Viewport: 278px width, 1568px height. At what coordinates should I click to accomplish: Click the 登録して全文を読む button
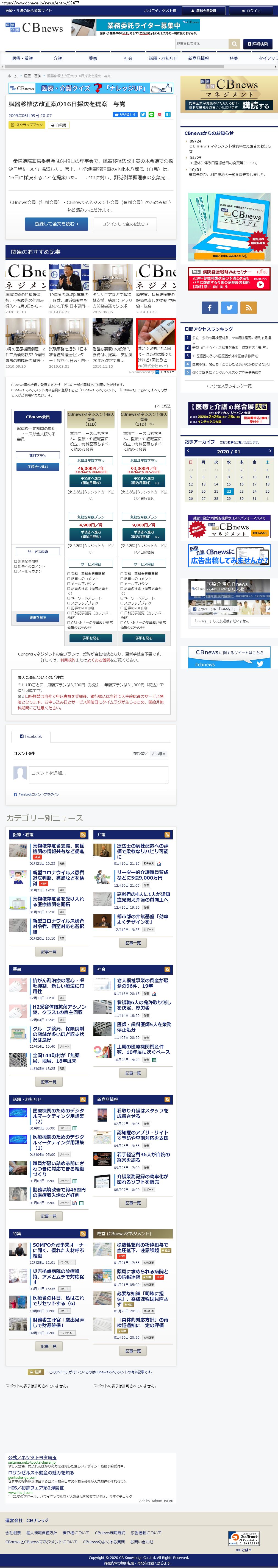point(56,224)
